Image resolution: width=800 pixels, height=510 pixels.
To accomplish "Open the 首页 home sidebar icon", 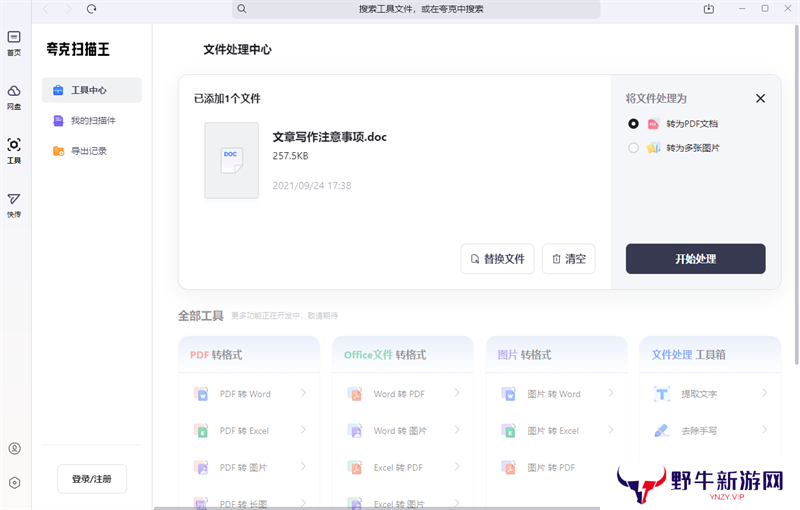I will pos(14,43).
